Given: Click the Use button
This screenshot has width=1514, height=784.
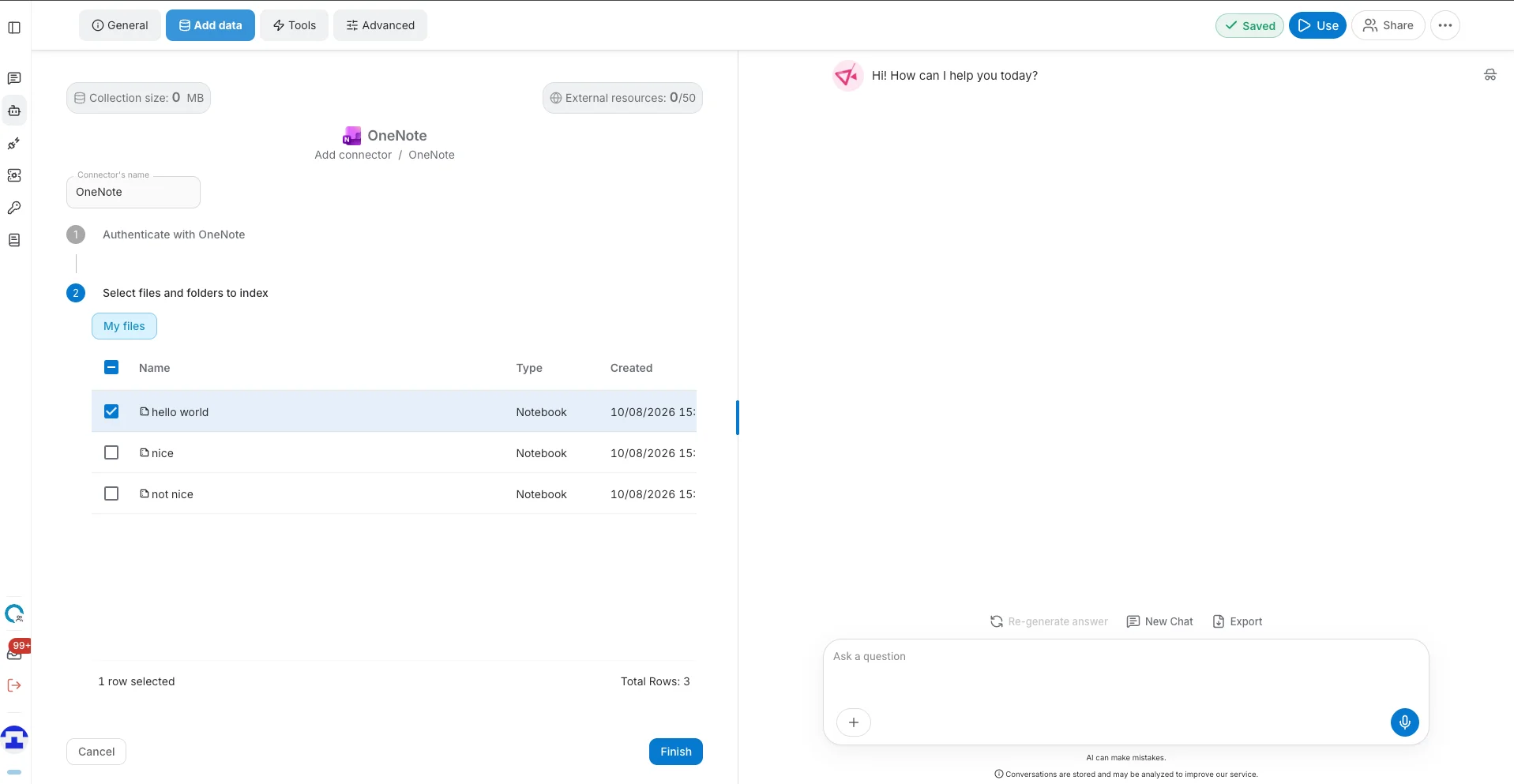Looking at the screenshot, I should coord(1317,25).
